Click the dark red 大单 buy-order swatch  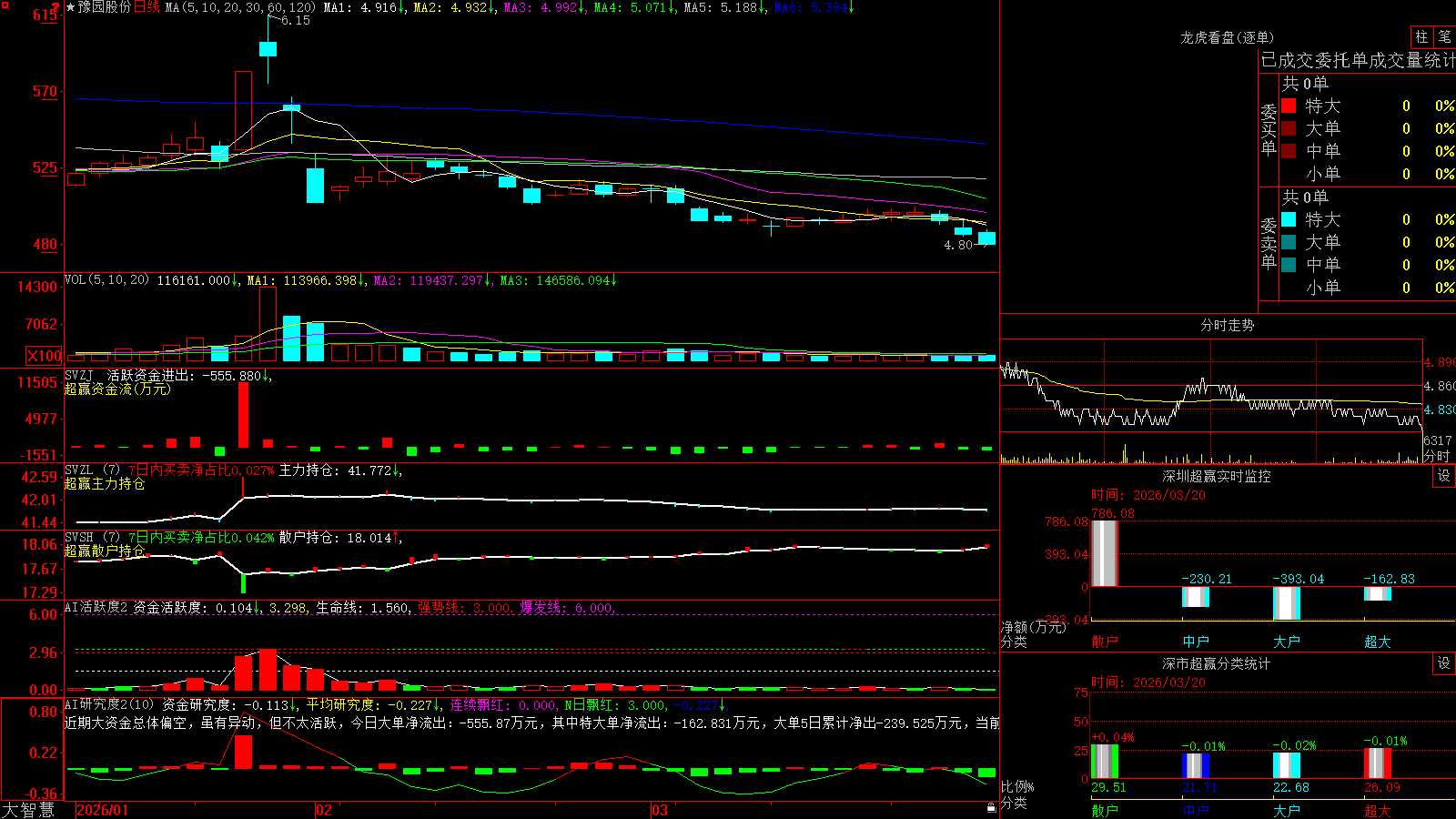pos(1289,128)
